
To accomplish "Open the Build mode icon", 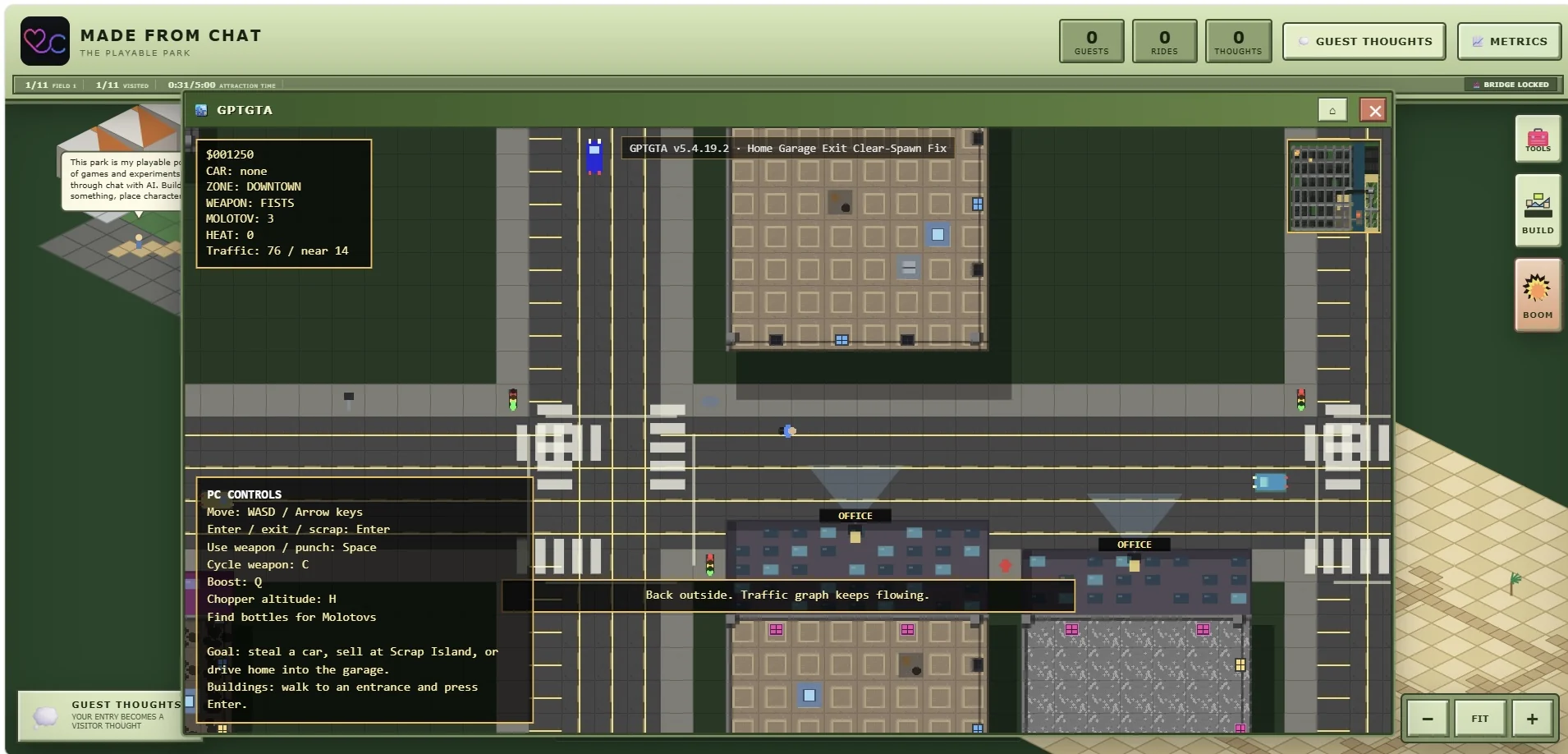I will [x=1538, y=210].
